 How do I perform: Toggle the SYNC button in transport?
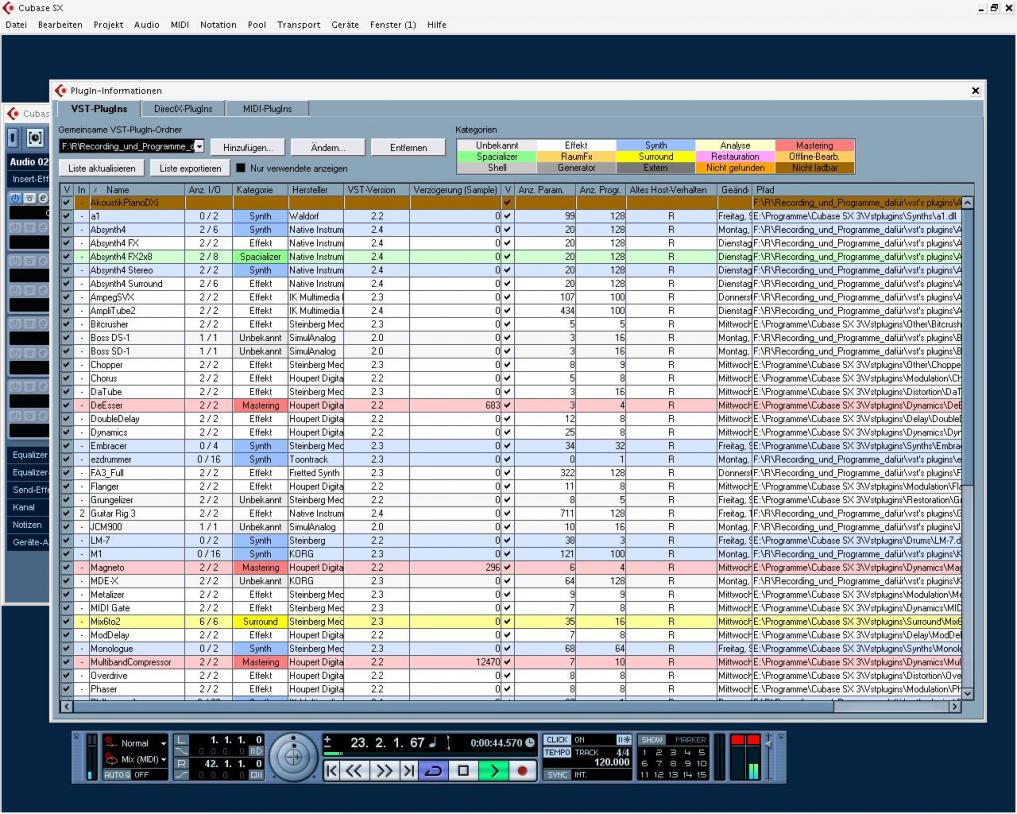[x=557, y=775]
